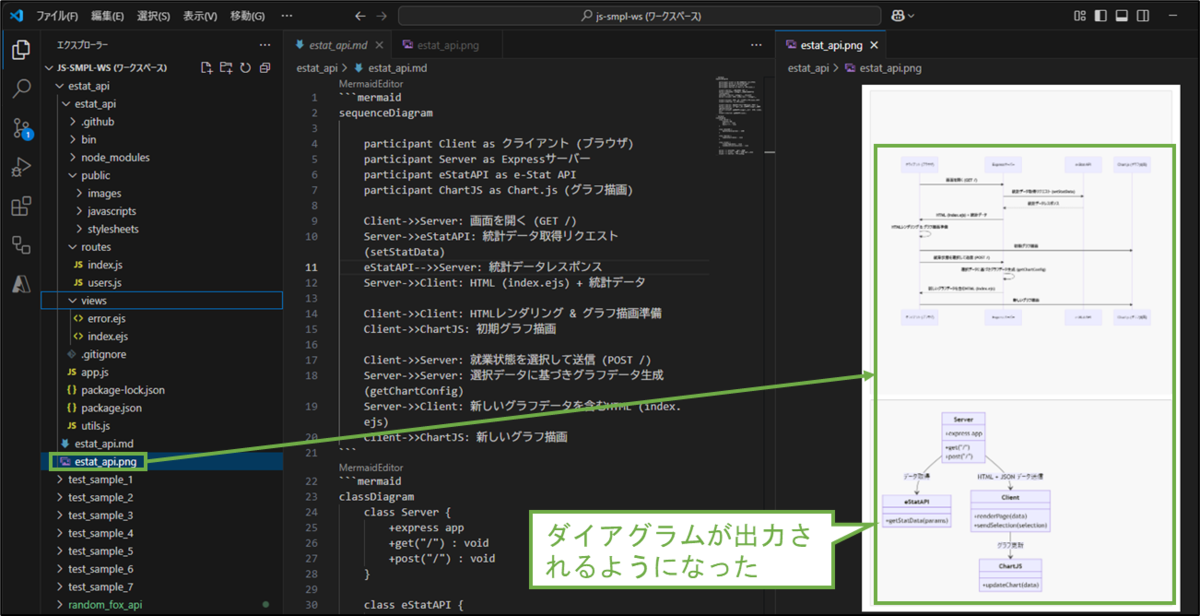Refresh the explorer tree

(x=245, y=68)
